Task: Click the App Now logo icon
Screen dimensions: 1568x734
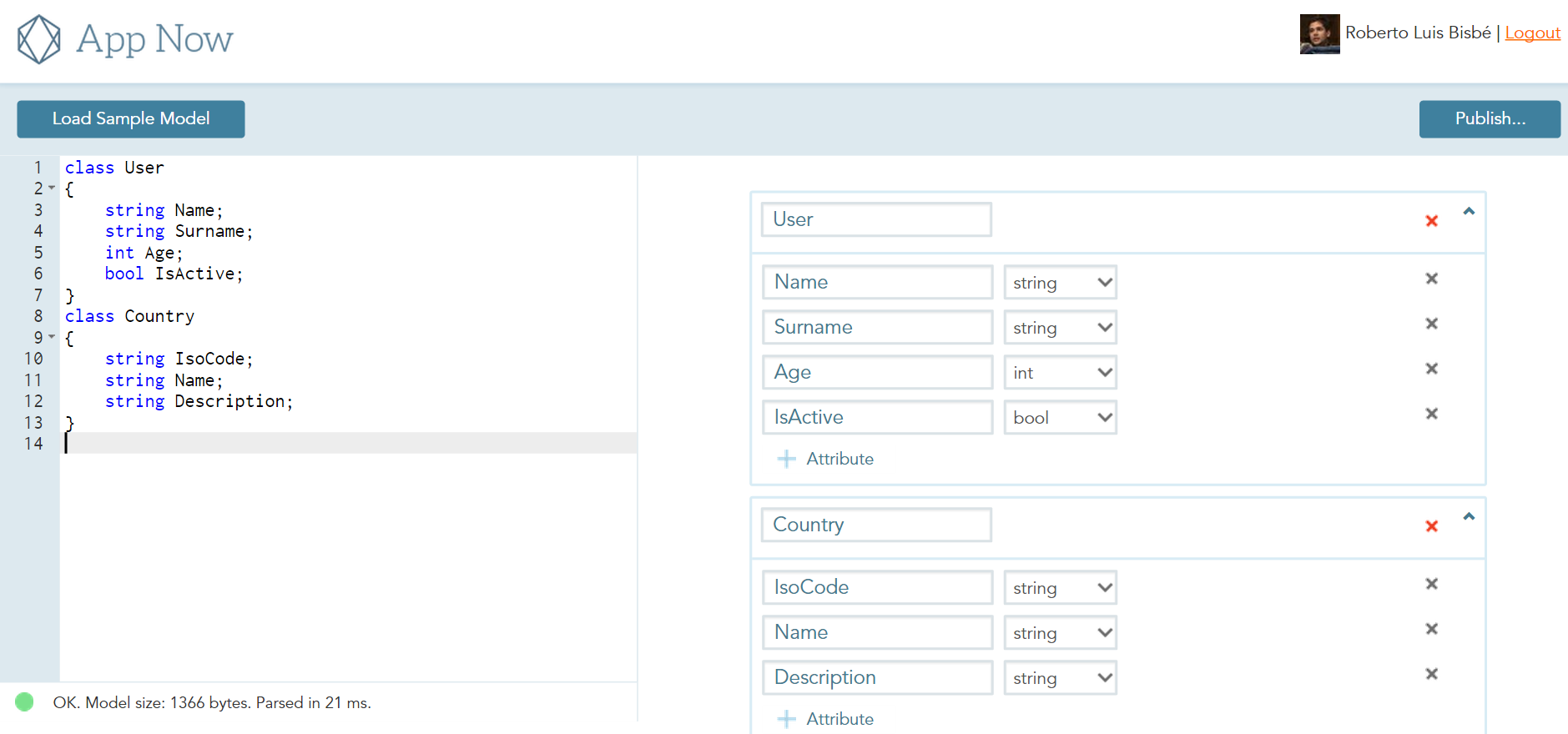Action: coord(39,39)
